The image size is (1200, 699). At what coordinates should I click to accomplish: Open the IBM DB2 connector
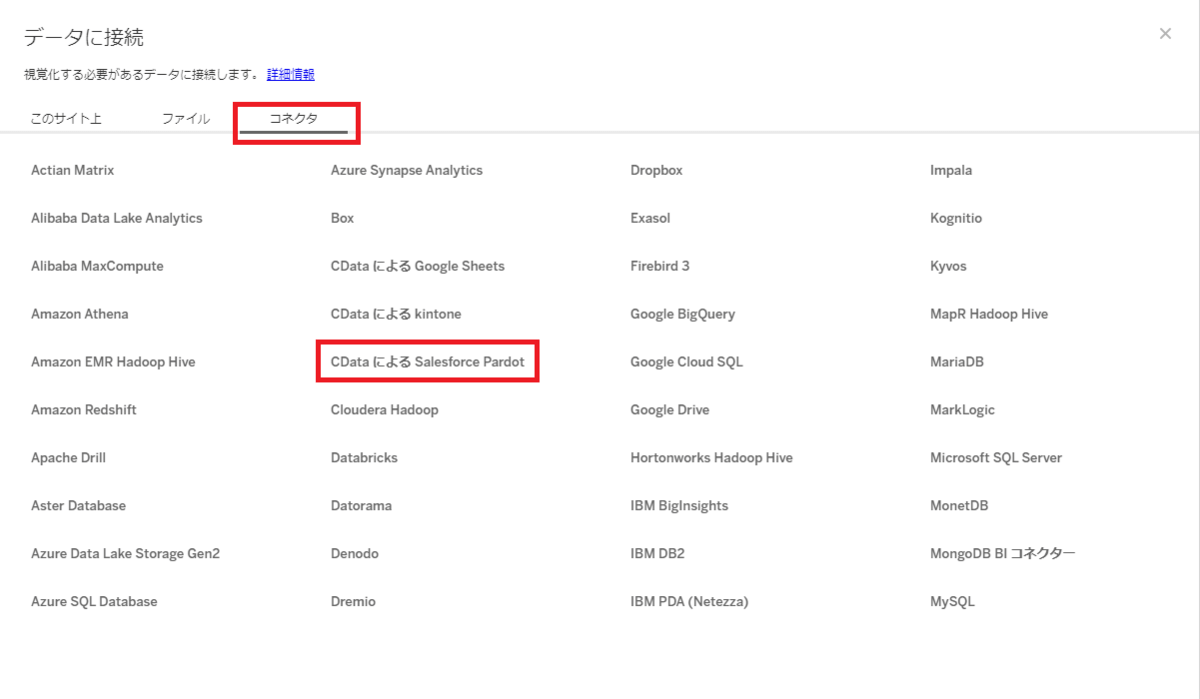click(x=658, y=554)
